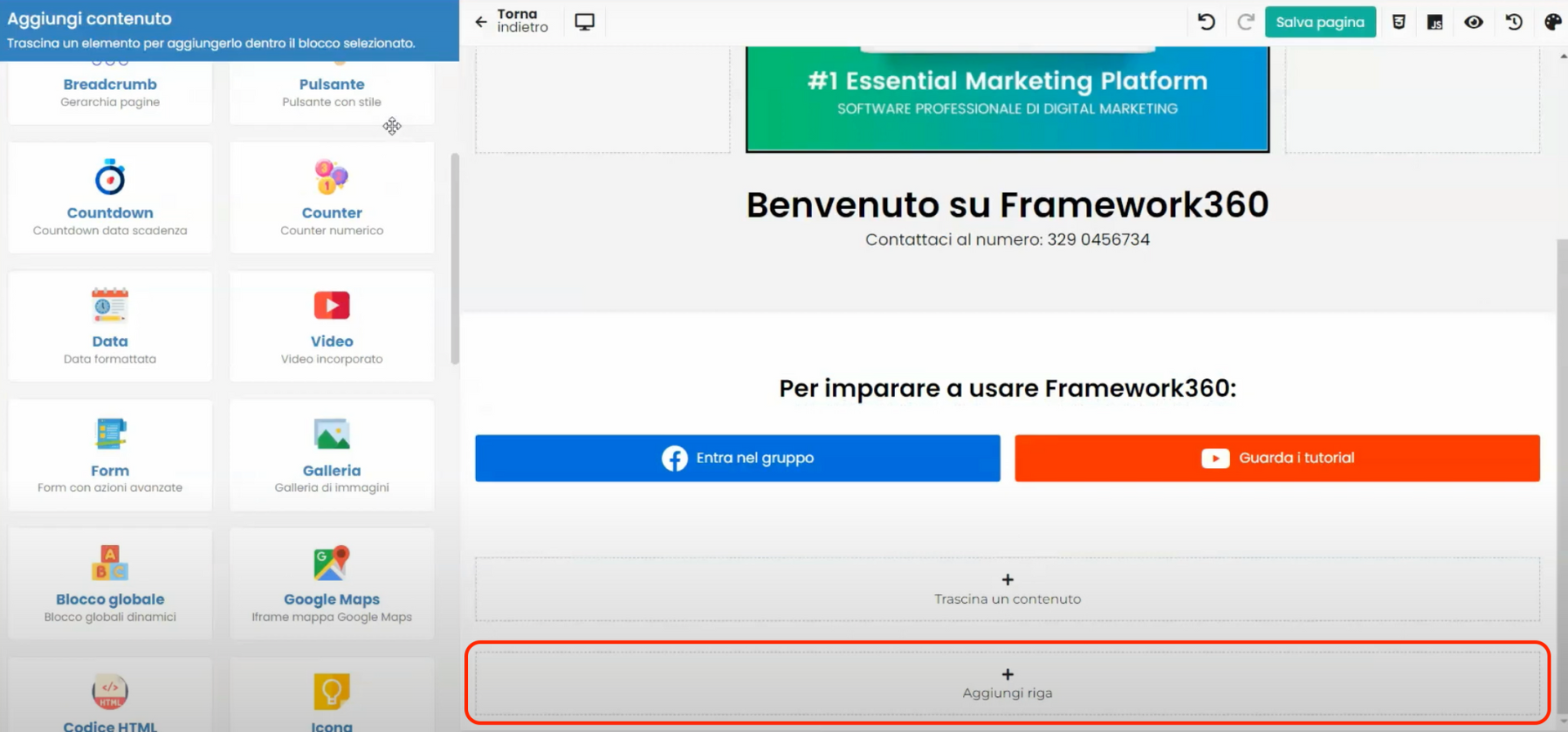Image resolution: width=1568 pixels, height=732 pixels.
Task: Select the Counter content element
Action: tap(332, 198)
